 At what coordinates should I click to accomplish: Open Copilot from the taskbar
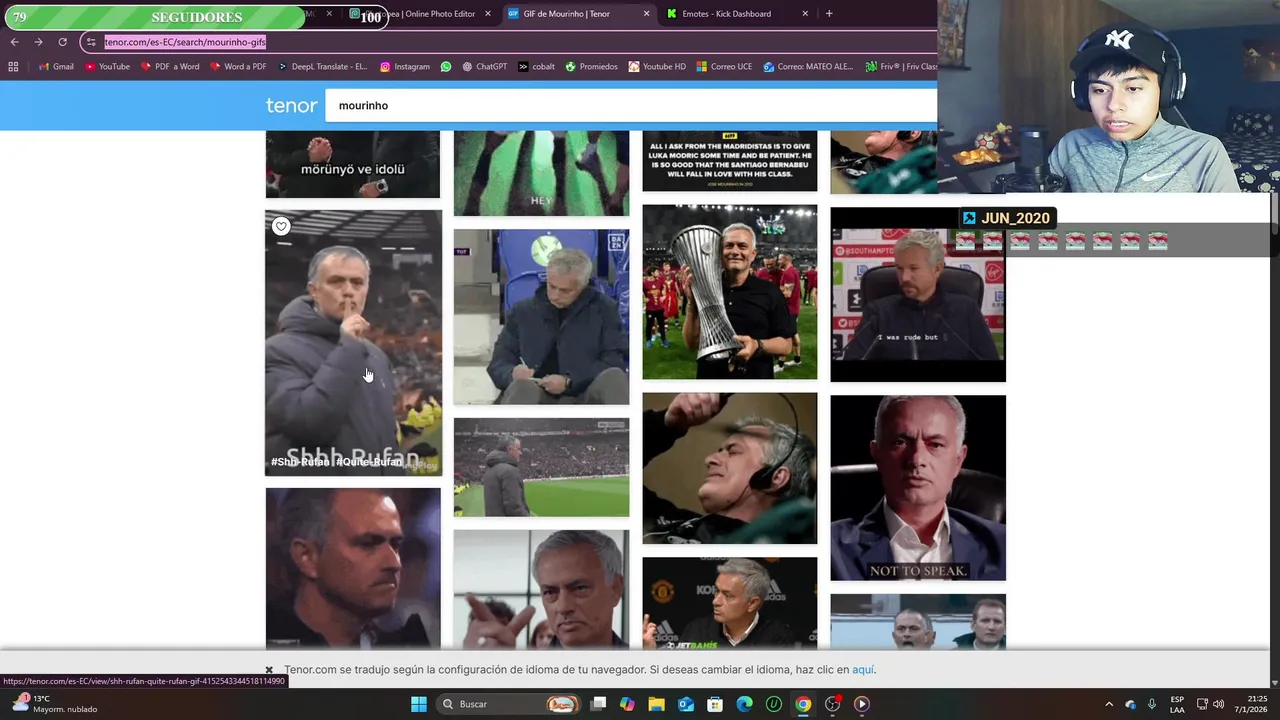pos(627,704)
